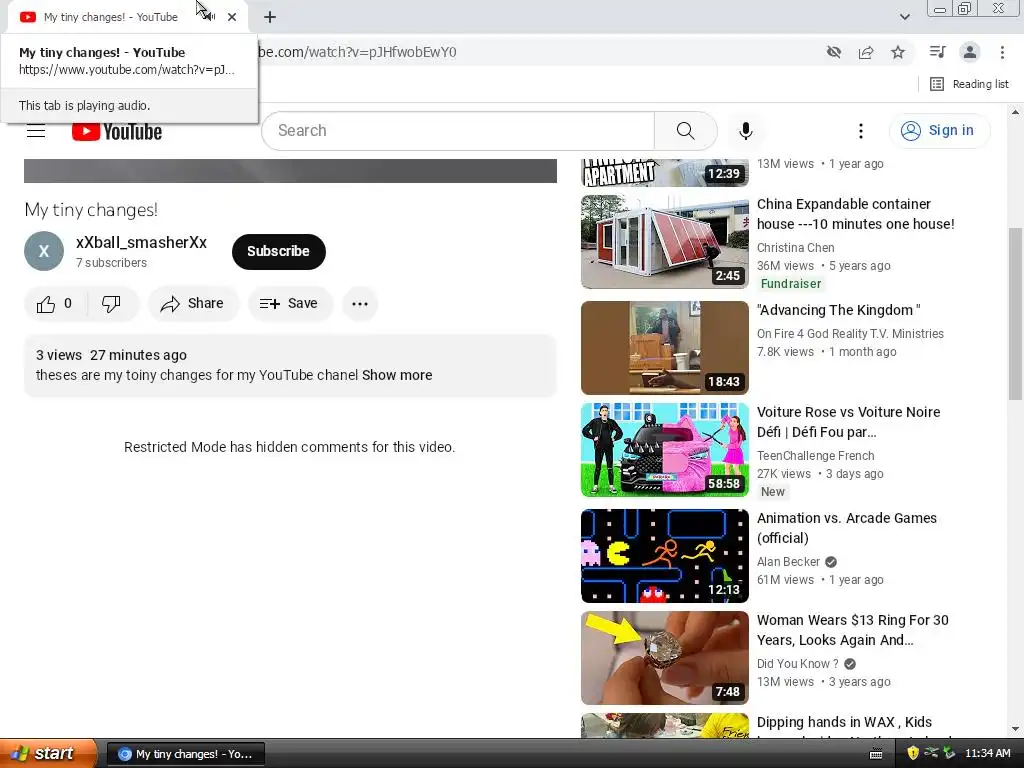The height and width of the screenshot is (768, 1024).
Task: Click the on-screen keyboard tray icon
Action: (x=876, y=754)
